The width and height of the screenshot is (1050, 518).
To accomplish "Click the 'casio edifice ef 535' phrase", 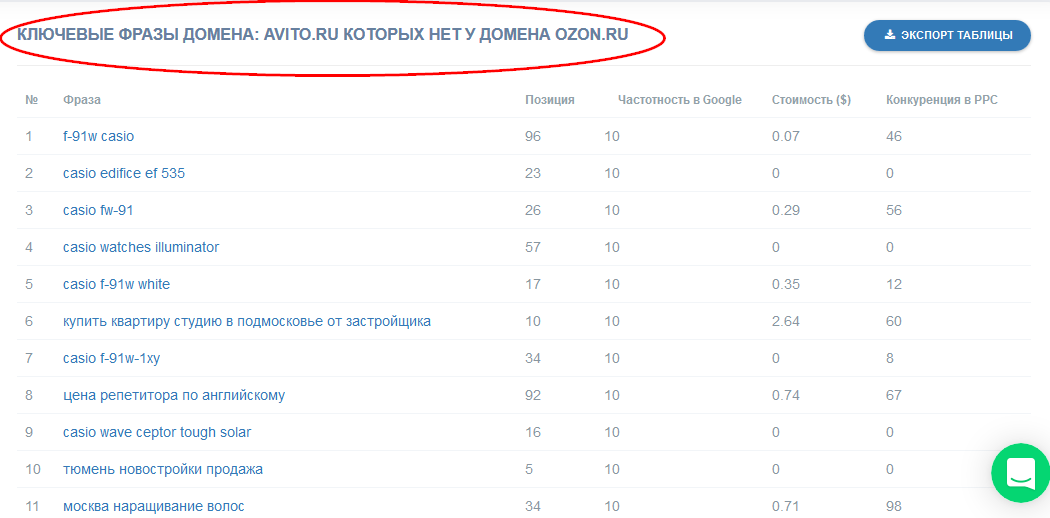I will pyautogui.click(x=123, y=173).
